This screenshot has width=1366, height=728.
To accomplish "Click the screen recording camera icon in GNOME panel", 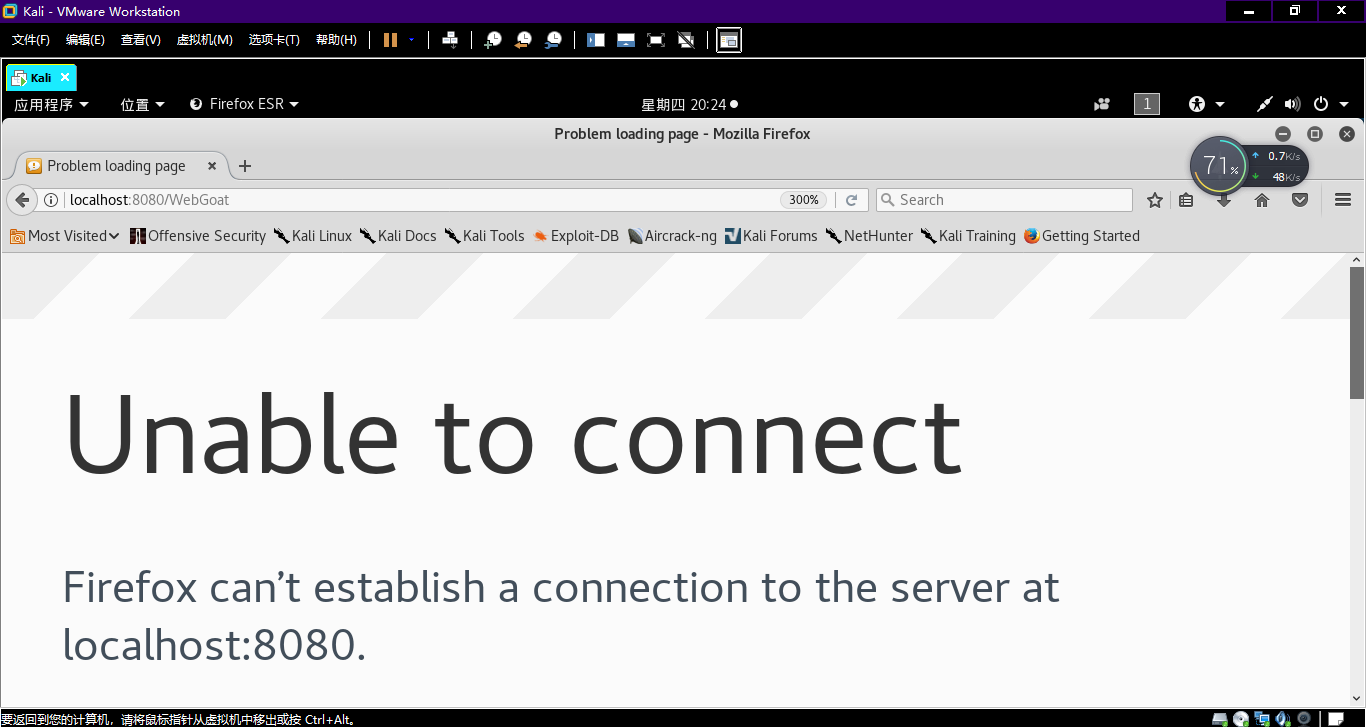I will [x=1102, y=104].
